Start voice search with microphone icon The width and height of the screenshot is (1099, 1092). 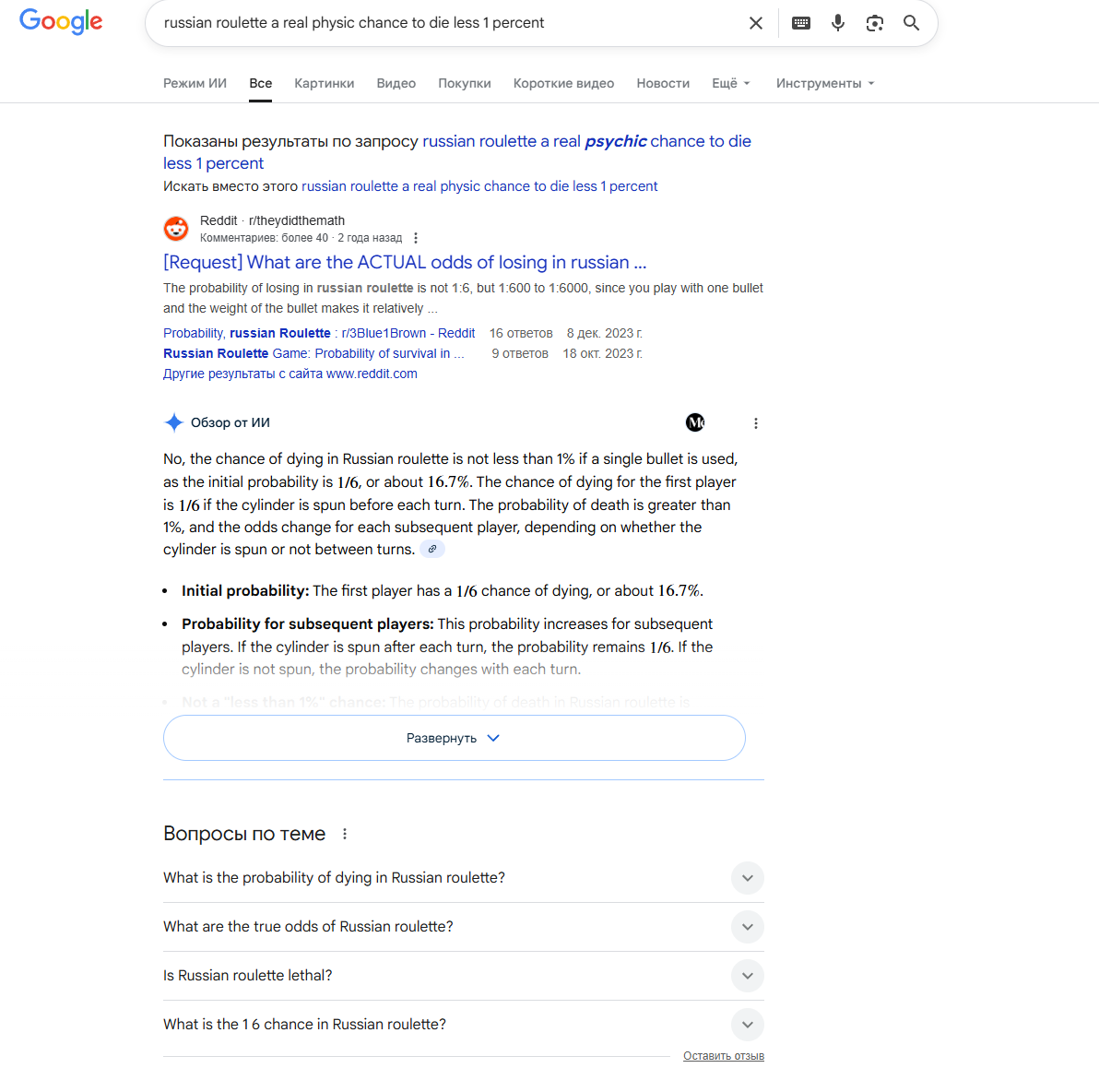(x=837, y=23)
